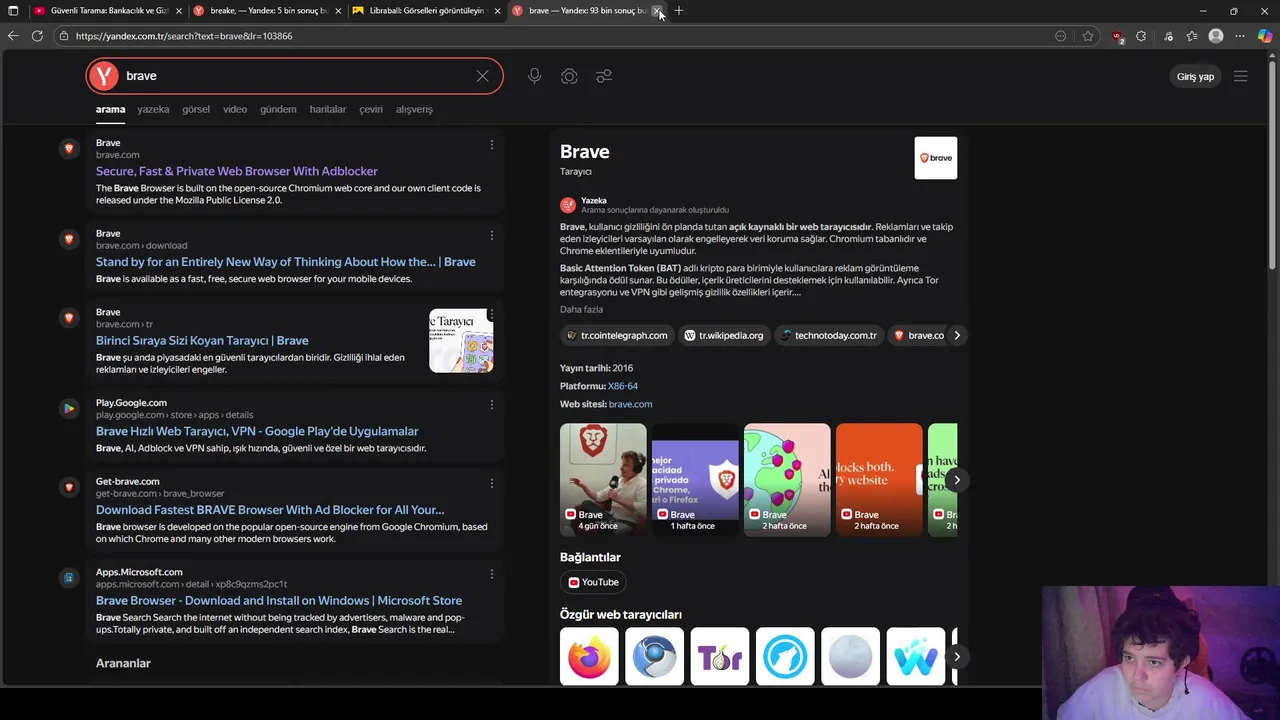The width and height of the screenshot is (1280, 720).
Task: Open the Extensions puzzle icon
Action: tap(1141, 36)
